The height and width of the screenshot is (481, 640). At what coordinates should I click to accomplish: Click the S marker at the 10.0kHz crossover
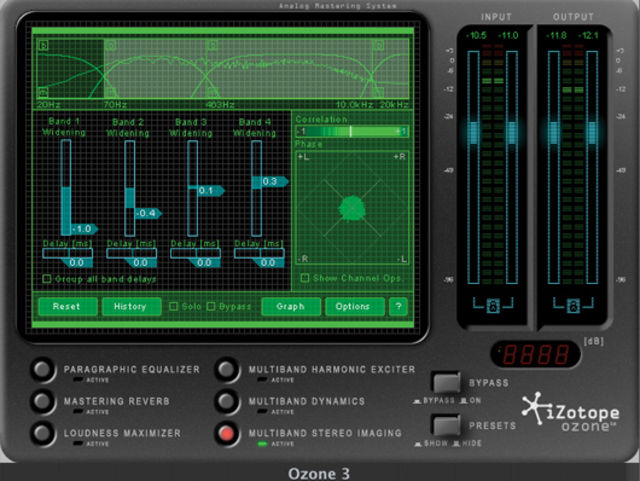click(x=379, y=45)
